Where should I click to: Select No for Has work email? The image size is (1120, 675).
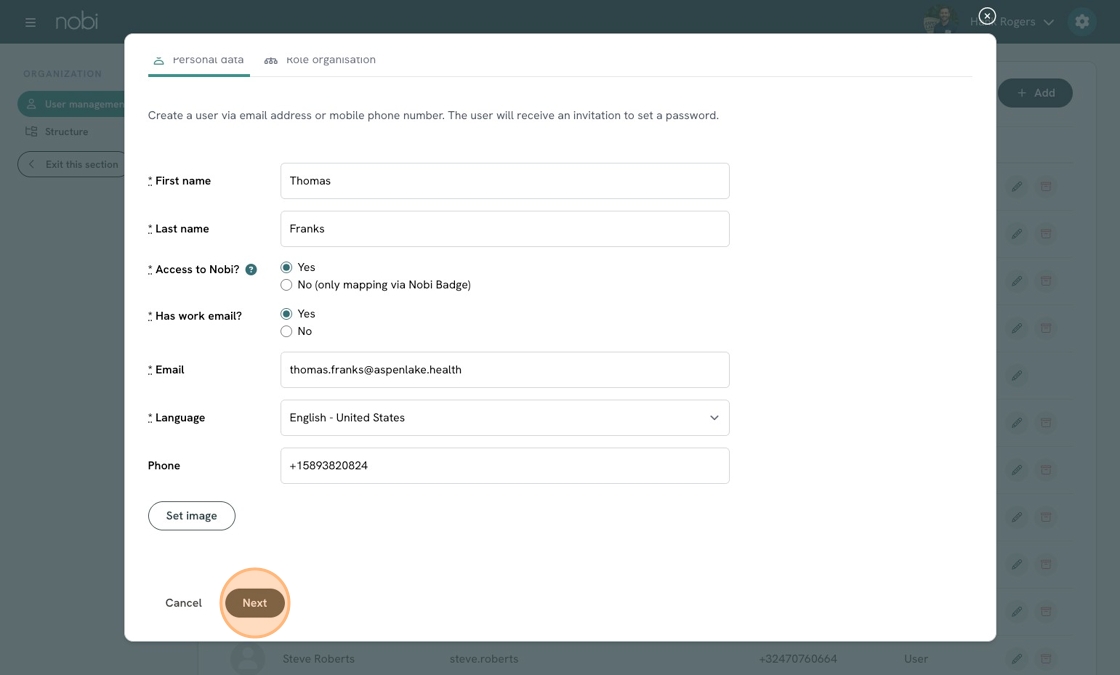point(287,331)
